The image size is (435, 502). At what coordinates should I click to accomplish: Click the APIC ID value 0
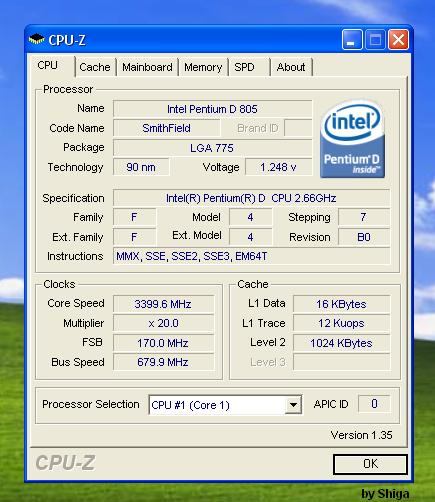[374, 404]
